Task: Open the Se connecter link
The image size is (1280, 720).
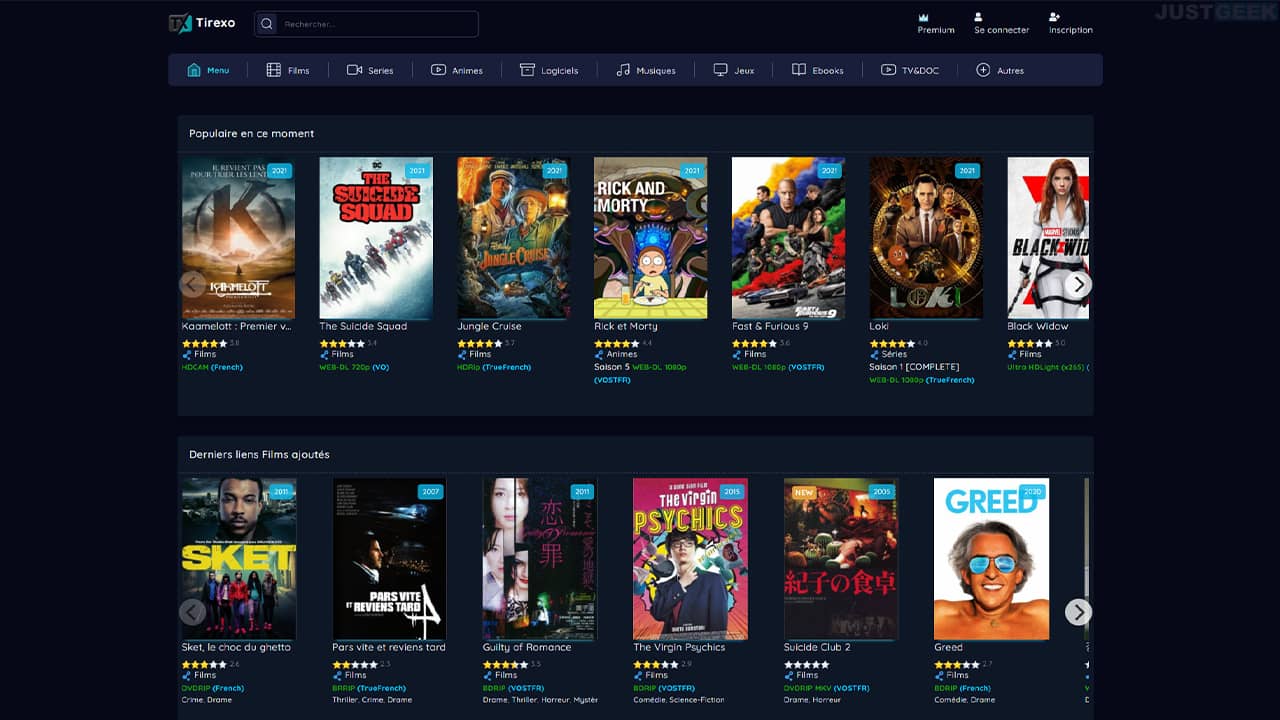Action: point(1001,30)
